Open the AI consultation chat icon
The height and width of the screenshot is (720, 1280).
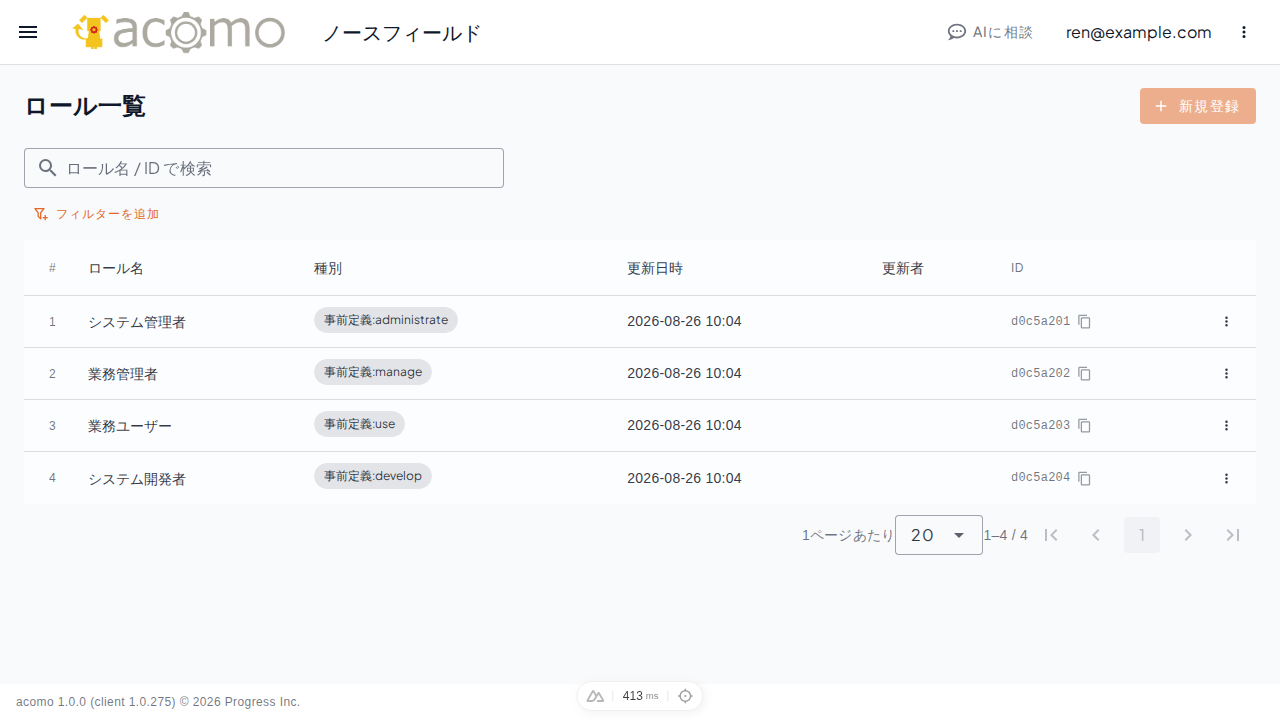(957, 32)
